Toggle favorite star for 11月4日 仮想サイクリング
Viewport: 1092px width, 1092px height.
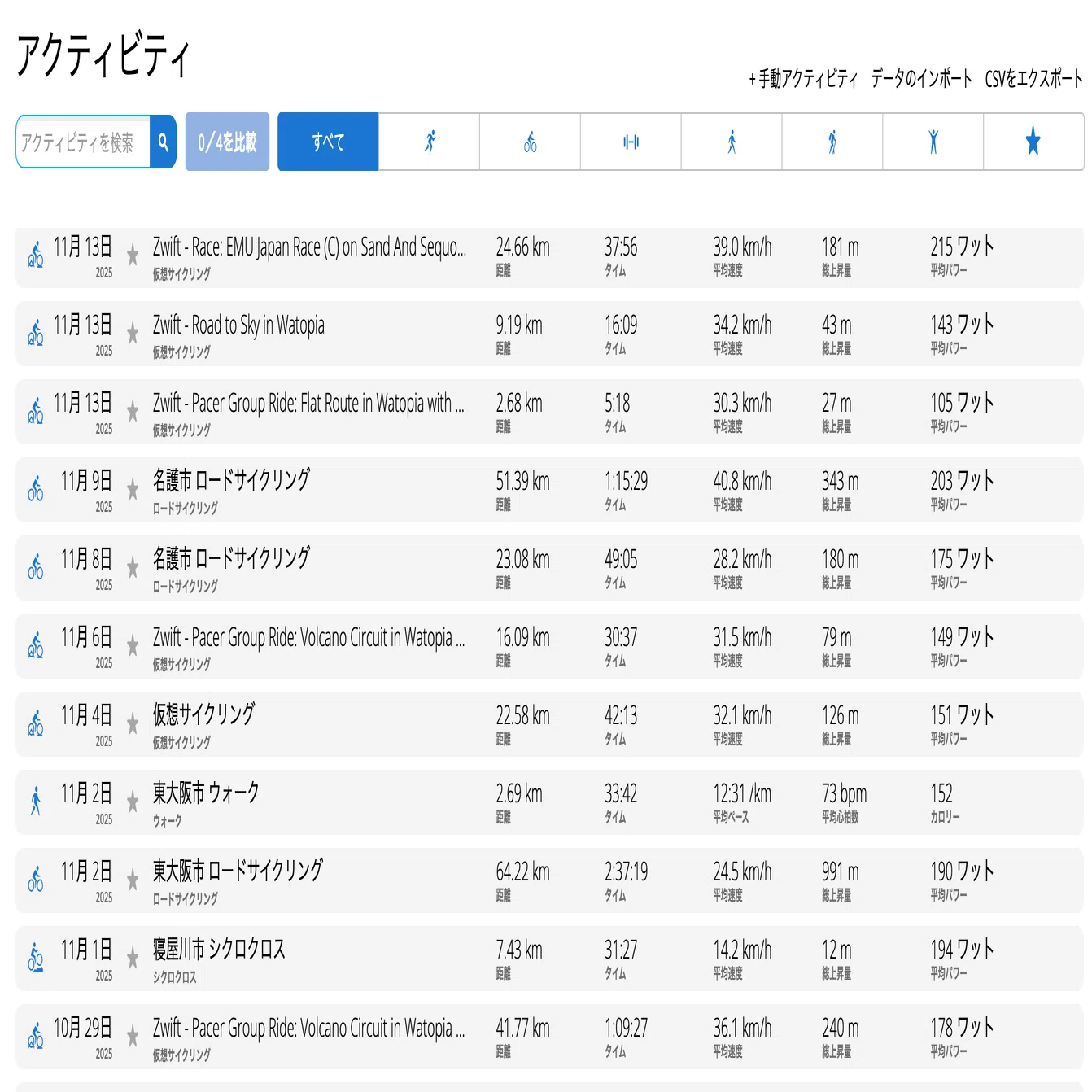[x=133, y=724]
